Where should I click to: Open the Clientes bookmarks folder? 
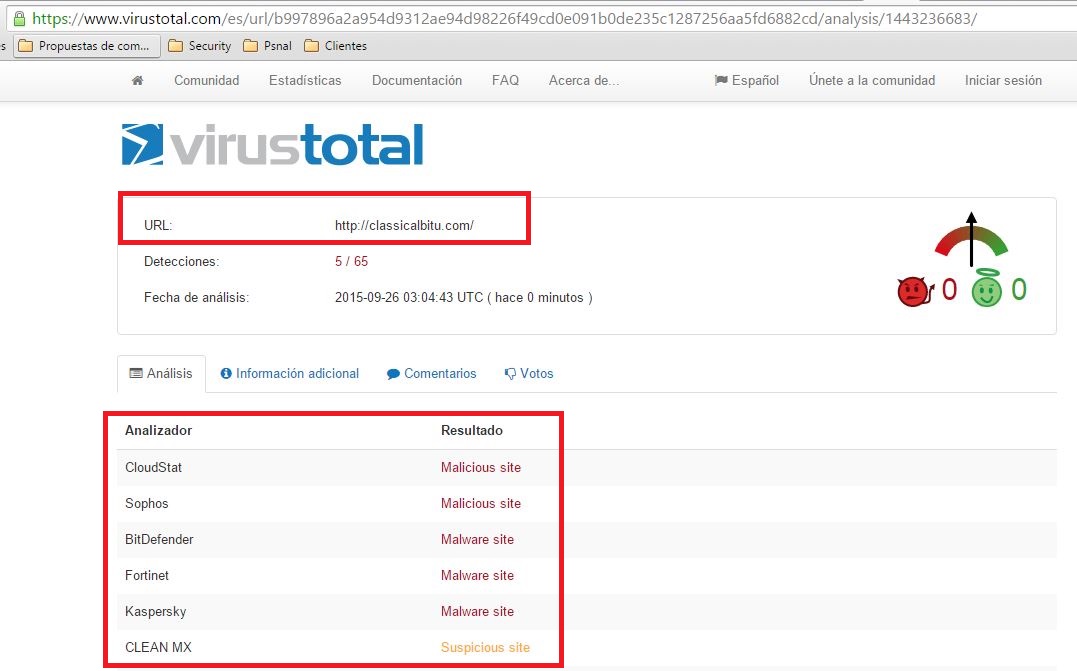[x=335, y=46]
